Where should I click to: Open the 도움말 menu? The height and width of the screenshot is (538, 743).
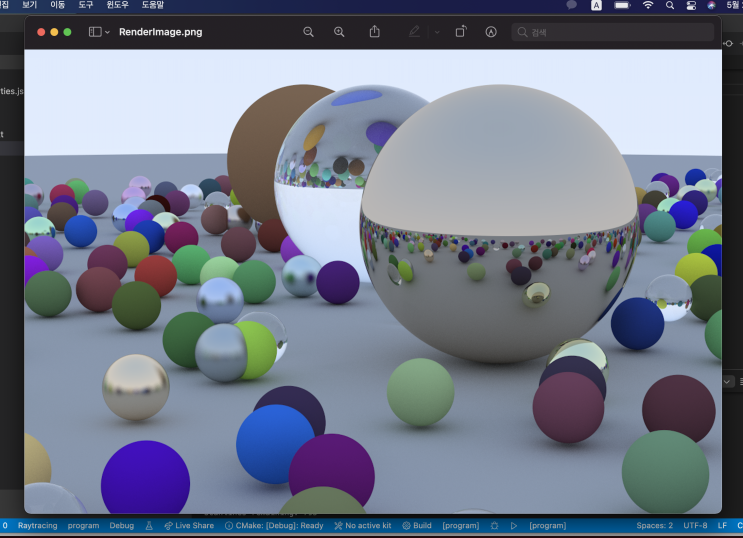pyautogui.click(x=153, y=5)
